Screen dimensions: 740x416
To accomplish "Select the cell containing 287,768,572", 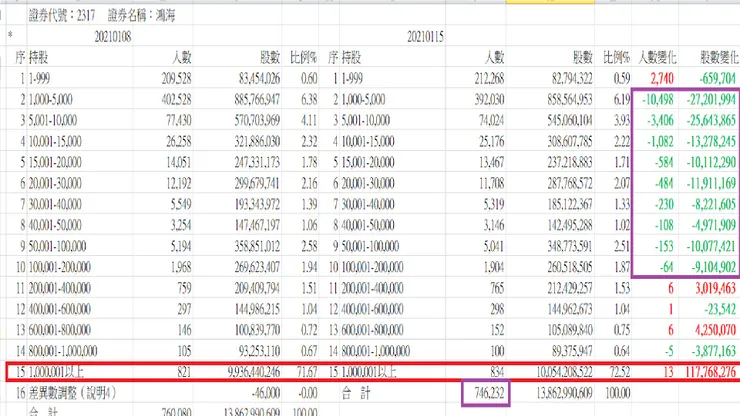I will (x=570, y=183).
